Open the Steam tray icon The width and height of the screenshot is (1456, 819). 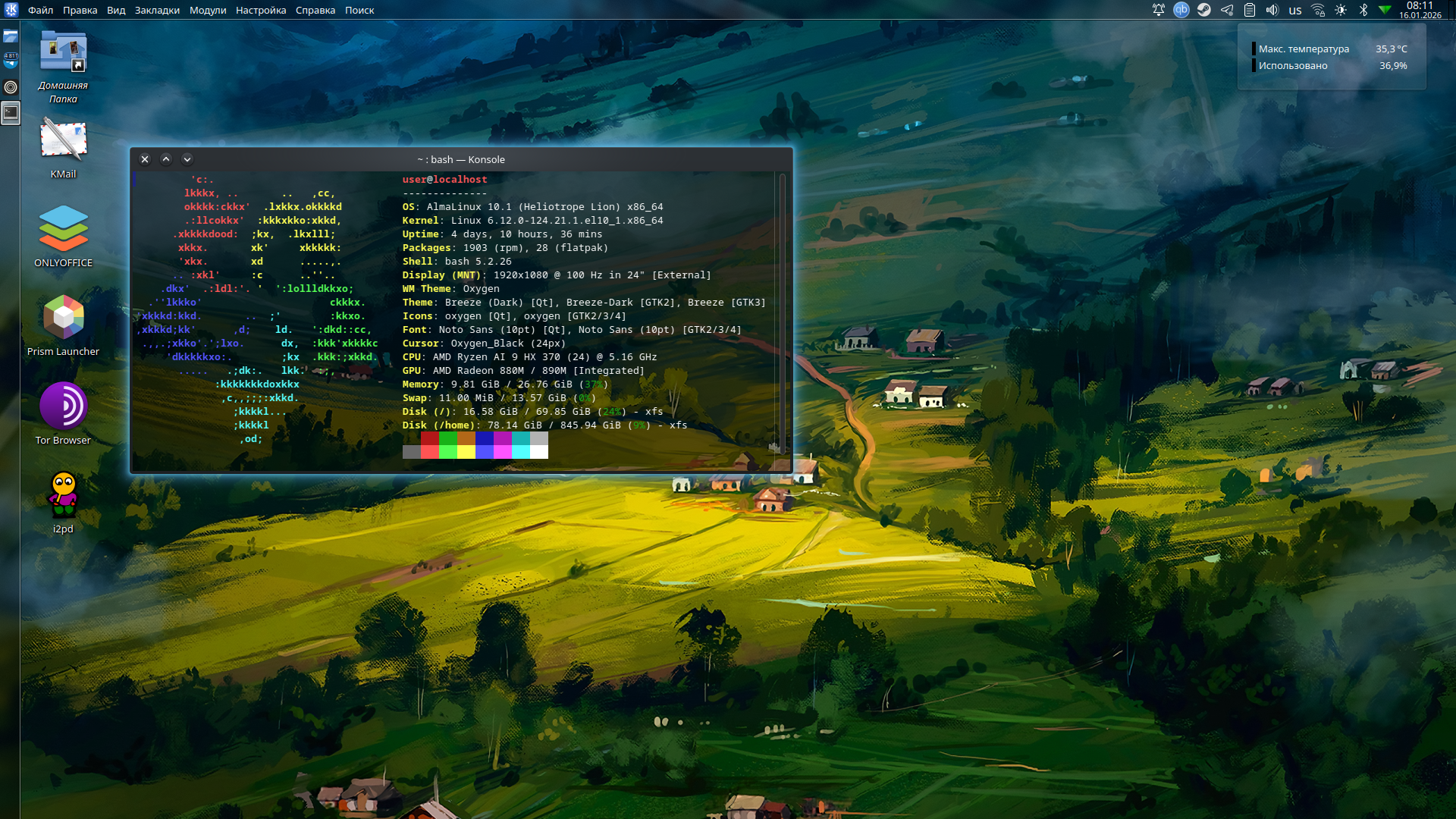[1203, 10]
